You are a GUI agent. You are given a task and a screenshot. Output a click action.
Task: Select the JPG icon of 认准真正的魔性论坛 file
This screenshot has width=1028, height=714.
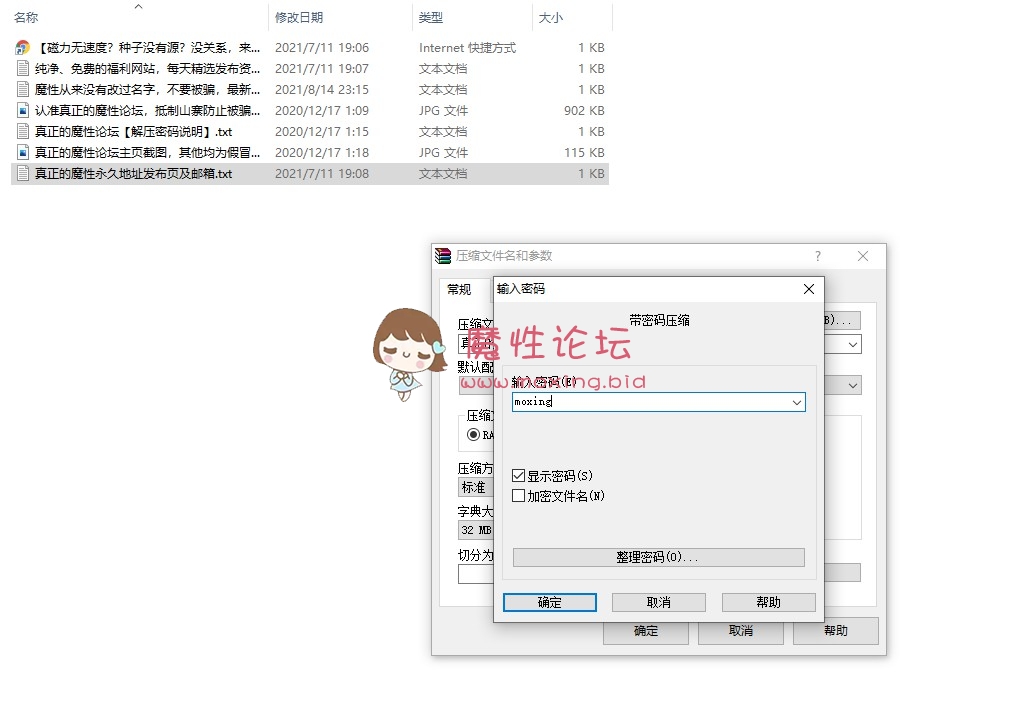(21, 110)
